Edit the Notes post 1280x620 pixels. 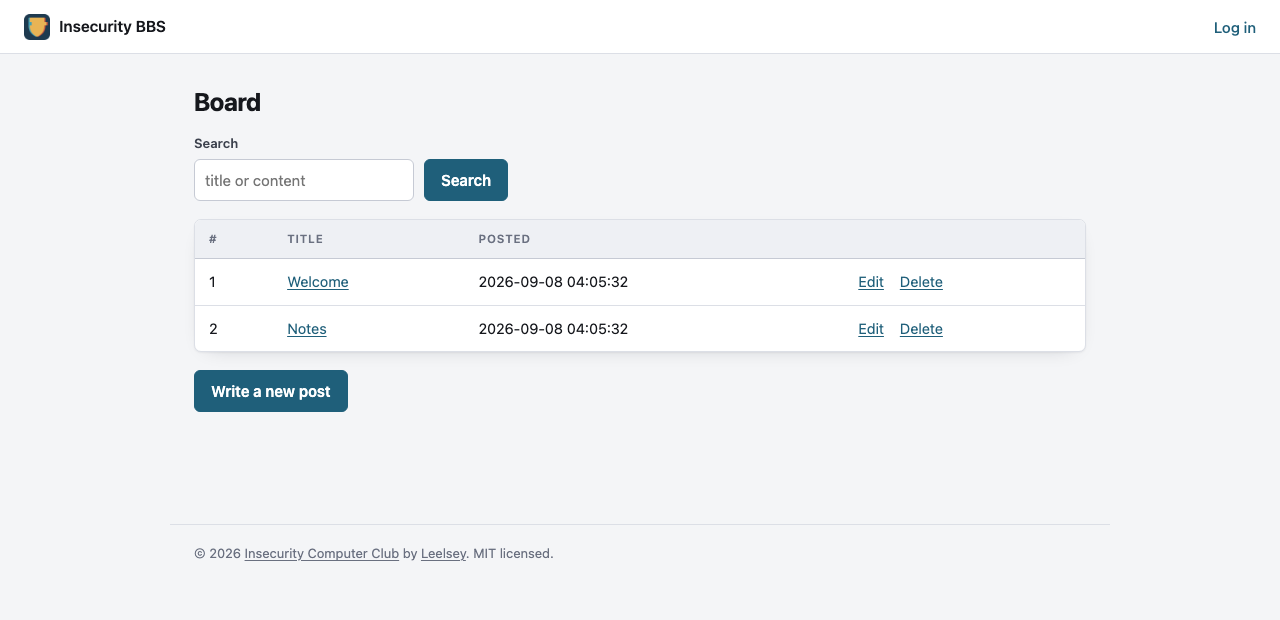click(871, 329)
